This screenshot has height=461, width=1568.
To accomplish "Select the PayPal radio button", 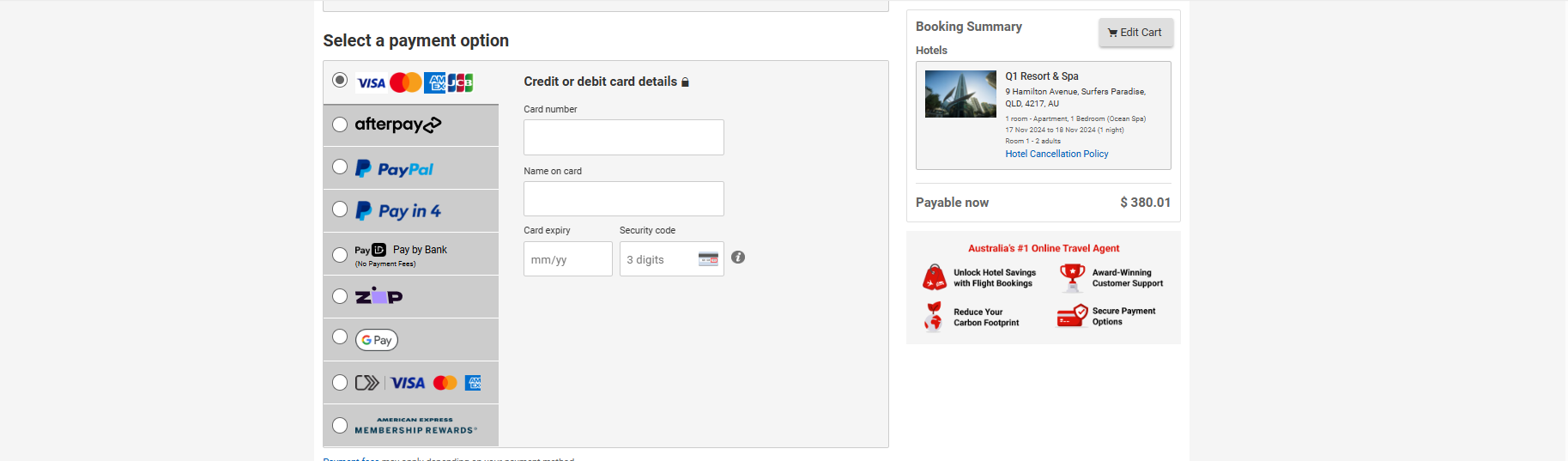I will [x=340, y=167].
